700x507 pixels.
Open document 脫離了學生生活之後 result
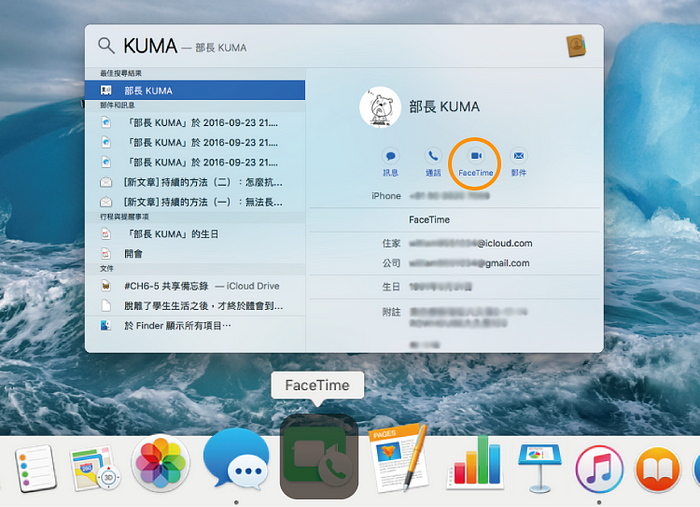[195, 306]
